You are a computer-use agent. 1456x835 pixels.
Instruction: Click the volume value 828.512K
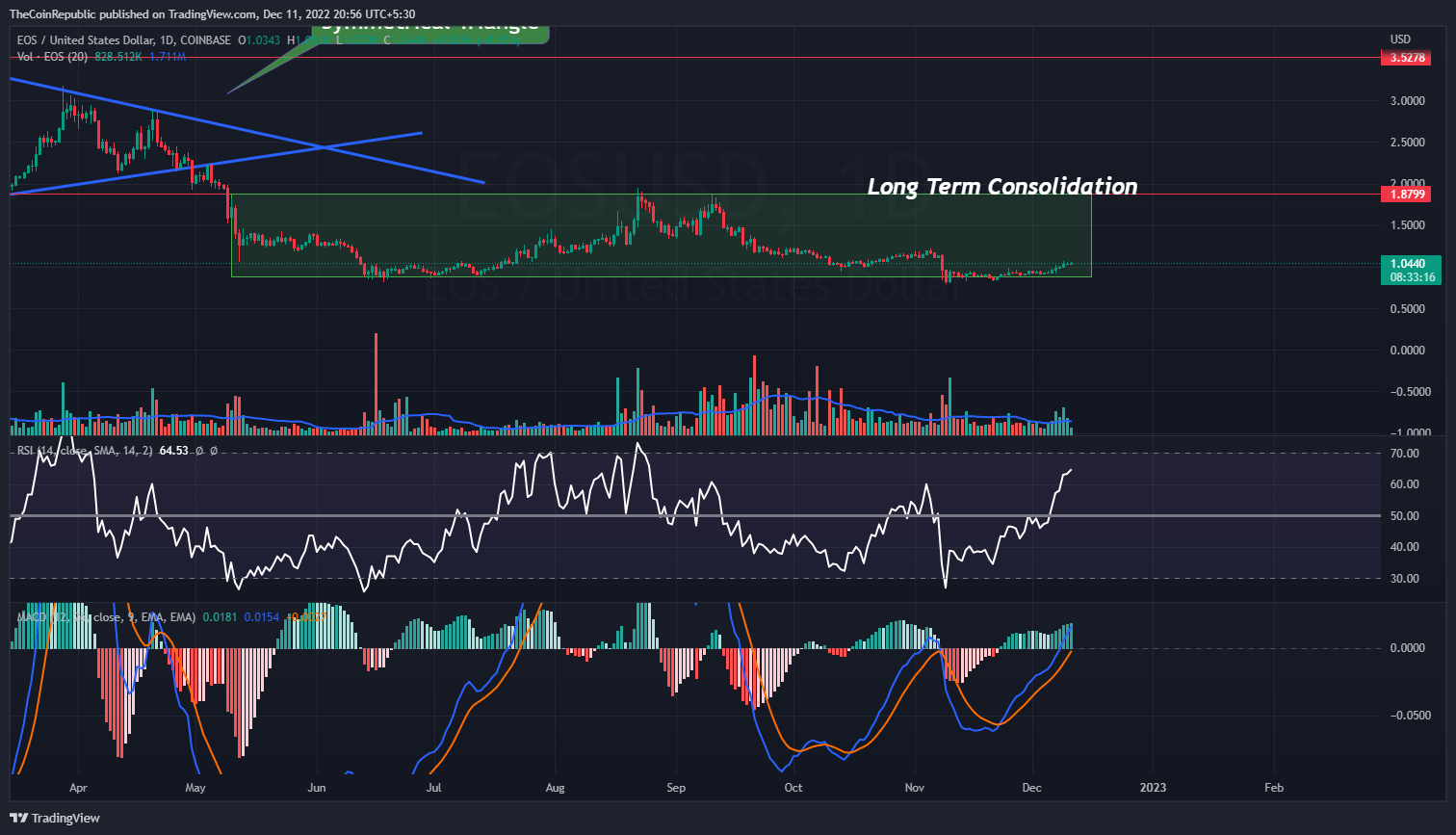(117, 57)
